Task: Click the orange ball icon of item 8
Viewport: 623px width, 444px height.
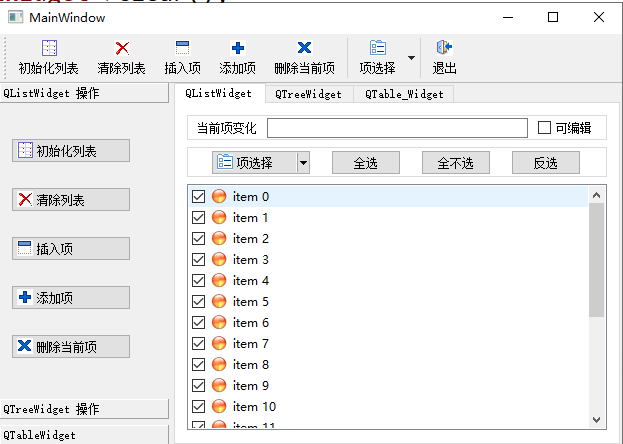Action: pyautogui.click(x=219, y=365)
